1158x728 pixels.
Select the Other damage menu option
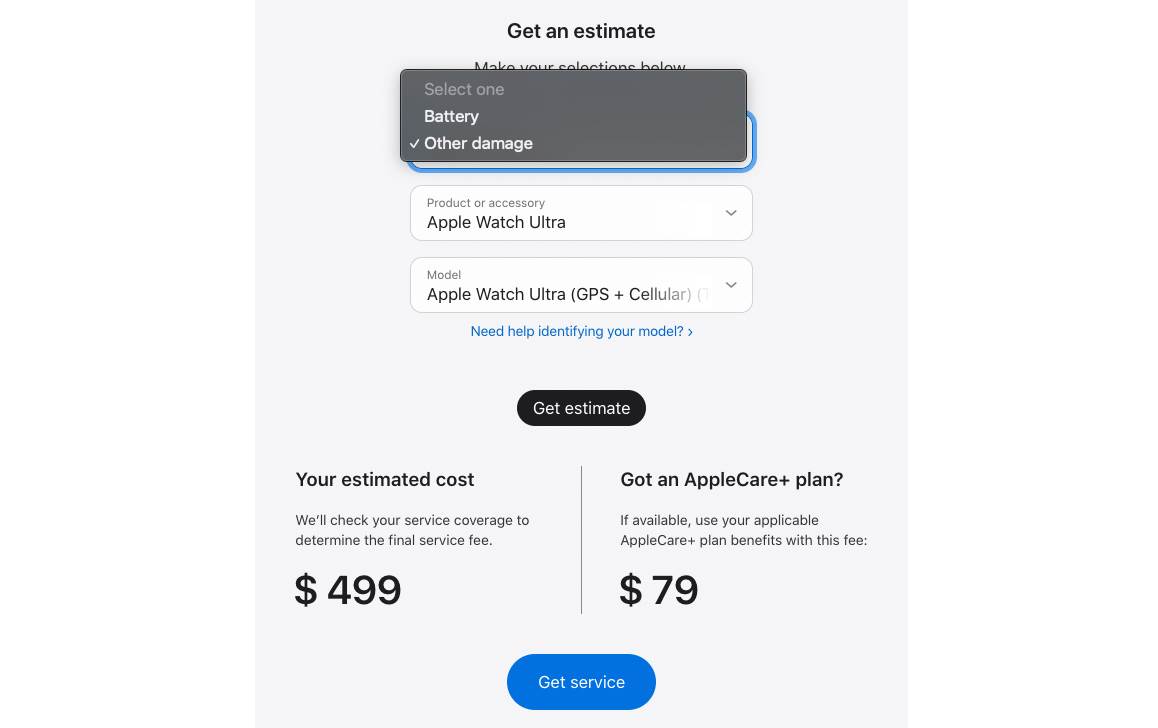point(478,143)
